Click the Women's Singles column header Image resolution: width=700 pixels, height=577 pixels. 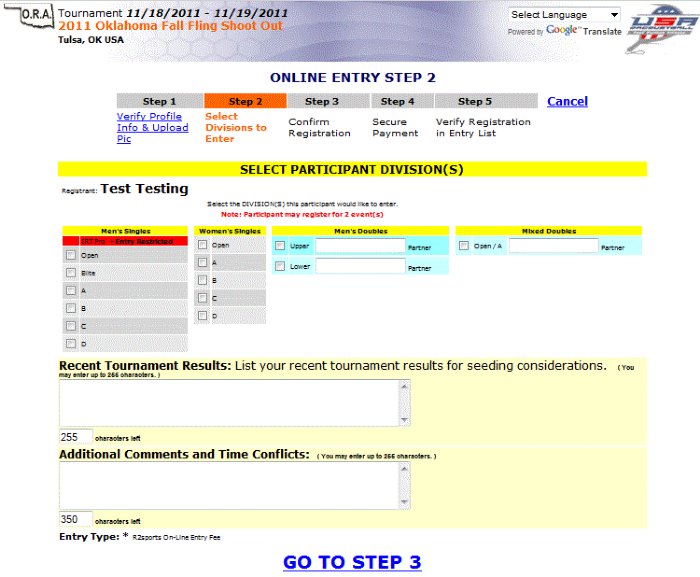(230, 231)
